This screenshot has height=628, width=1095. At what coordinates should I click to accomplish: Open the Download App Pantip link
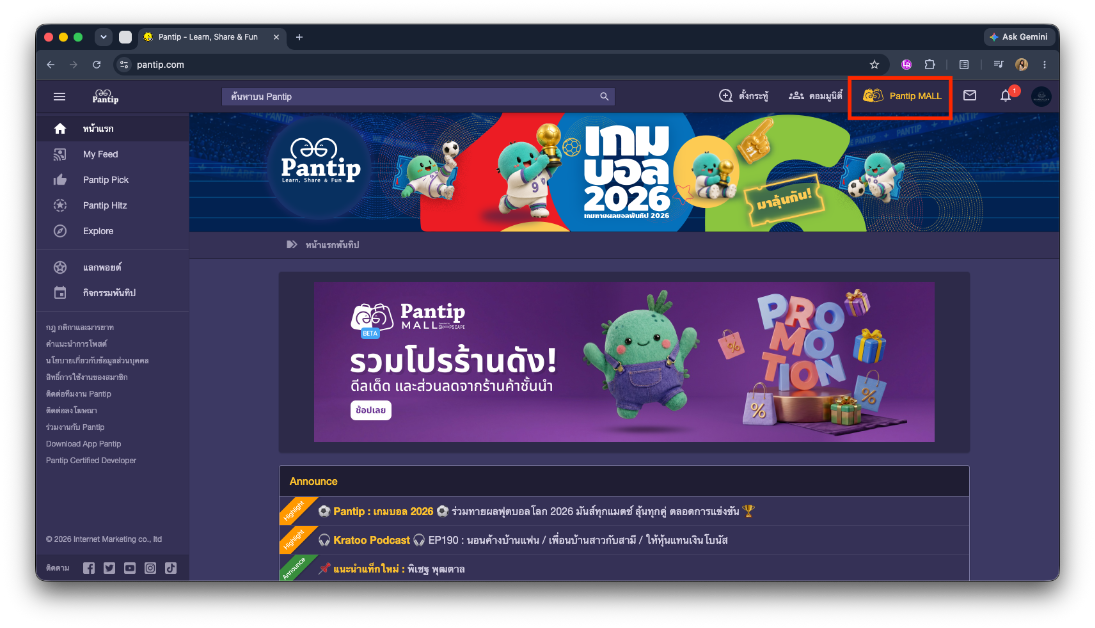[x=83, y=444]
